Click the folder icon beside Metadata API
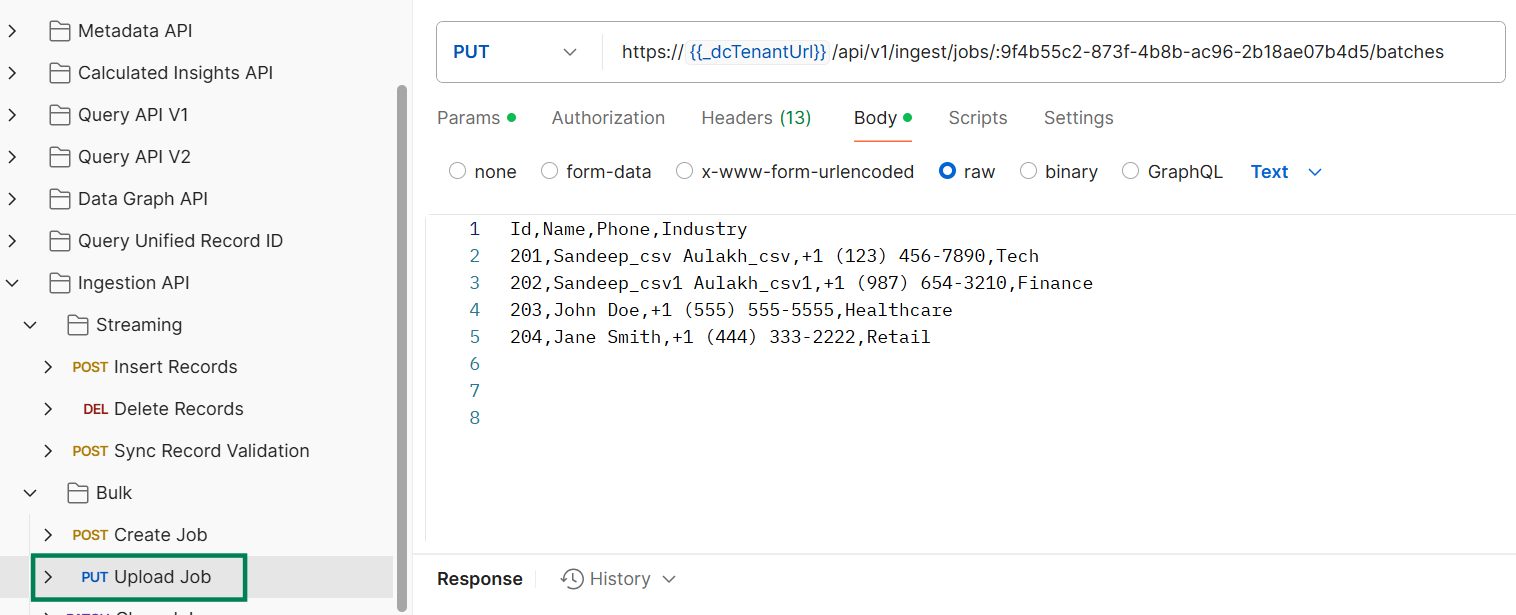The height and width of the screenshot is (615, 1516). tap(58, 30)
